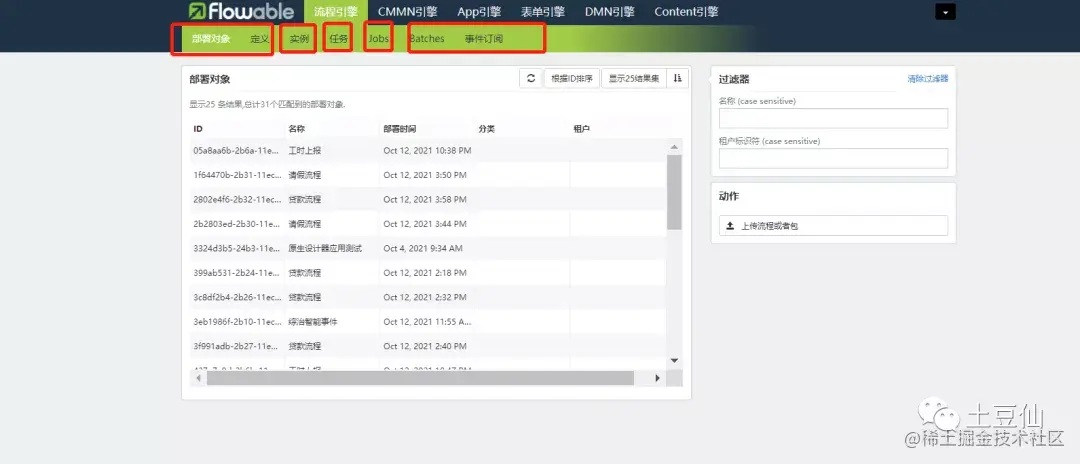Open the 显示25结果集 page size dropdown

coord(634,78)
